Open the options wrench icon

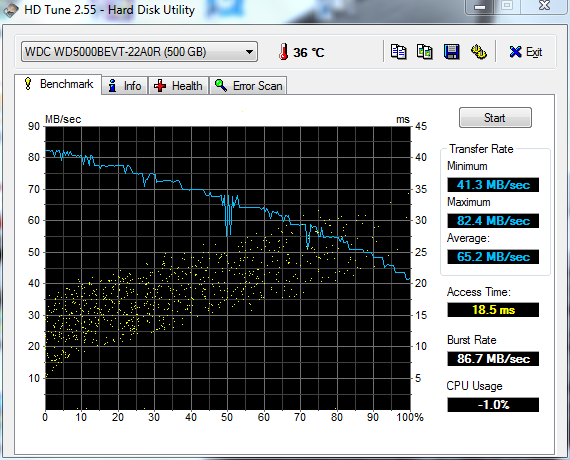[479, 52]
